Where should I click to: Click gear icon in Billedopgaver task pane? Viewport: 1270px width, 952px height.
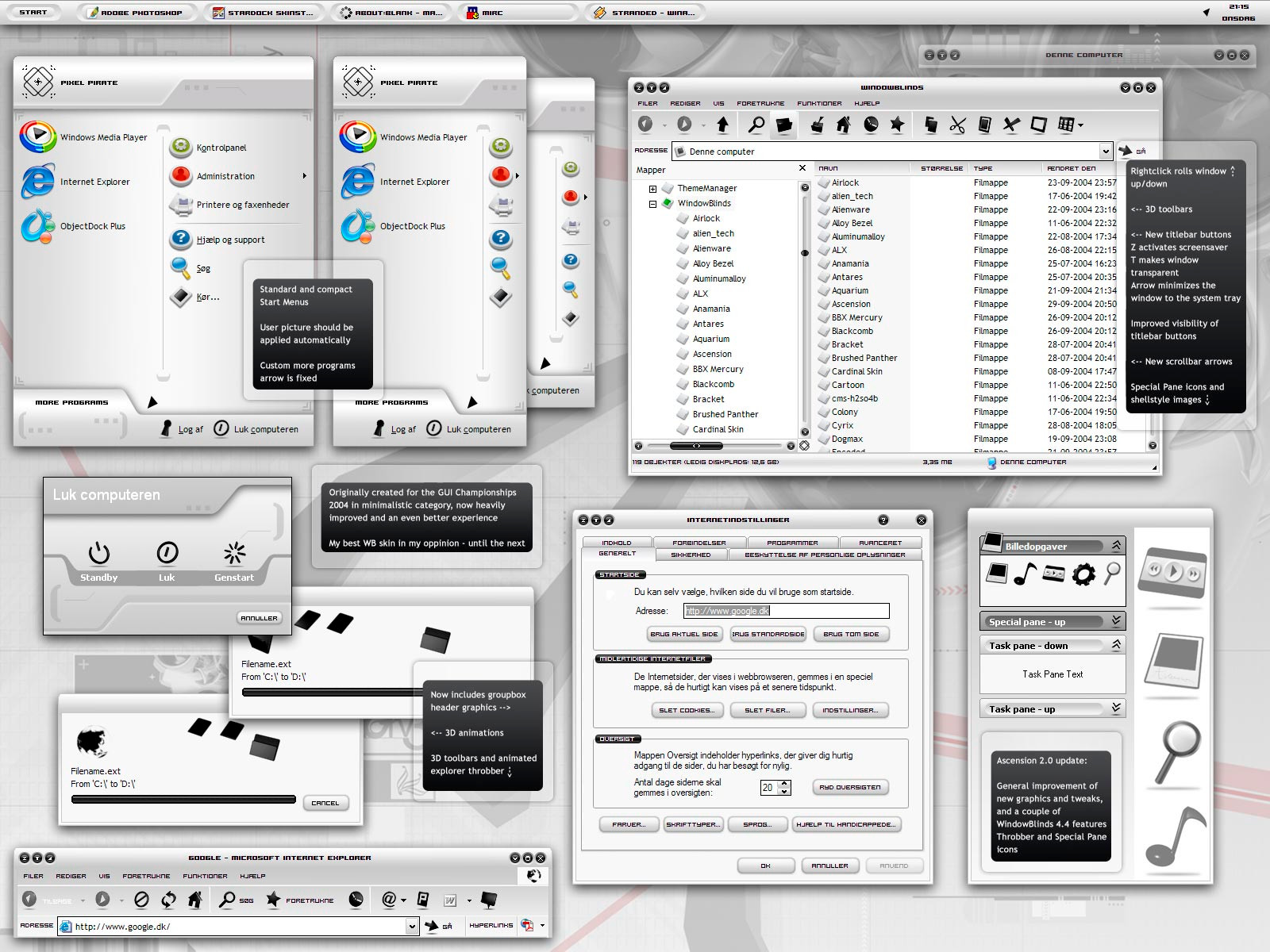(x=1083, y=574)
